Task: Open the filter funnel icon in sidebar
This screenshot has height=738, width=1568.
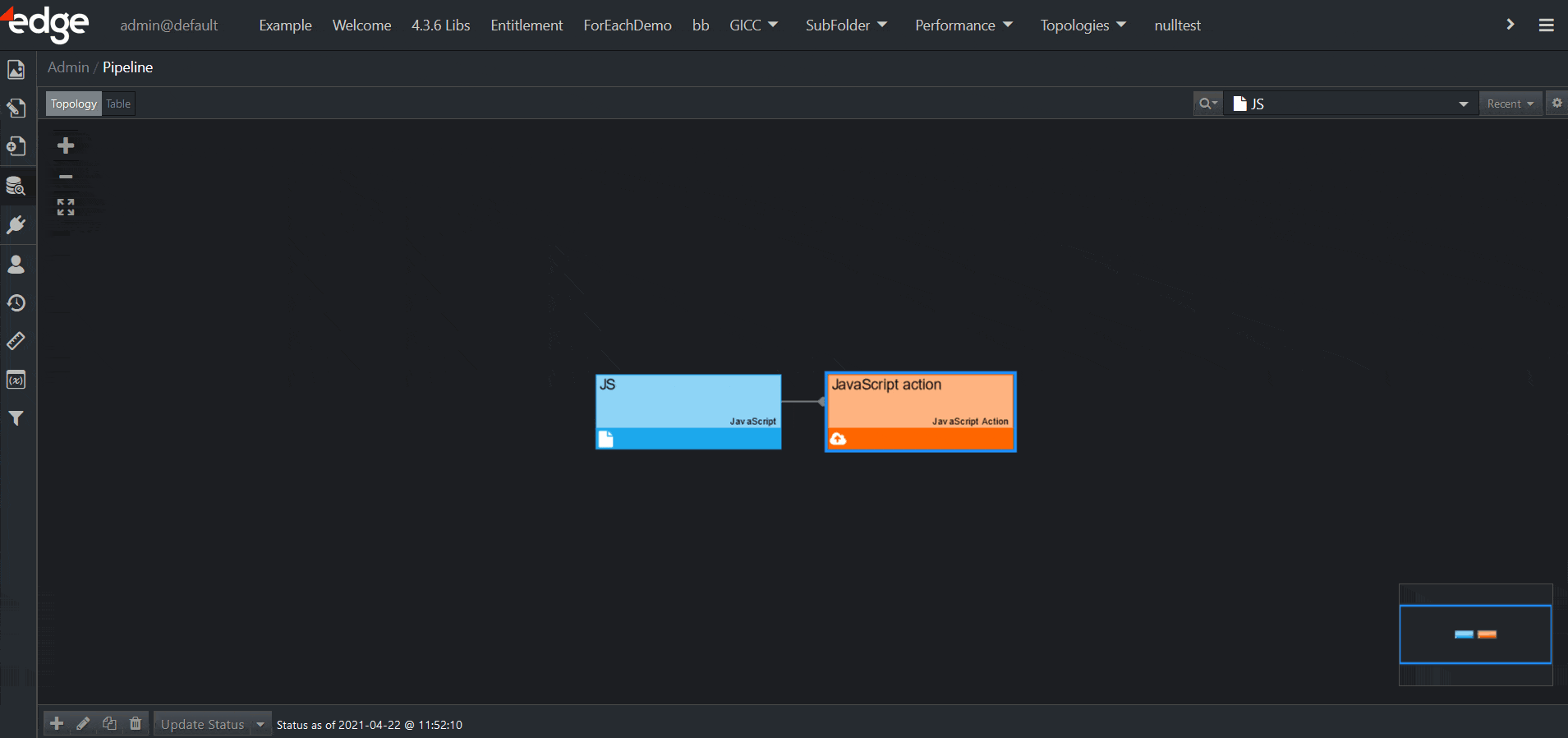Action: pyautogui.click(x=16, y=418)
